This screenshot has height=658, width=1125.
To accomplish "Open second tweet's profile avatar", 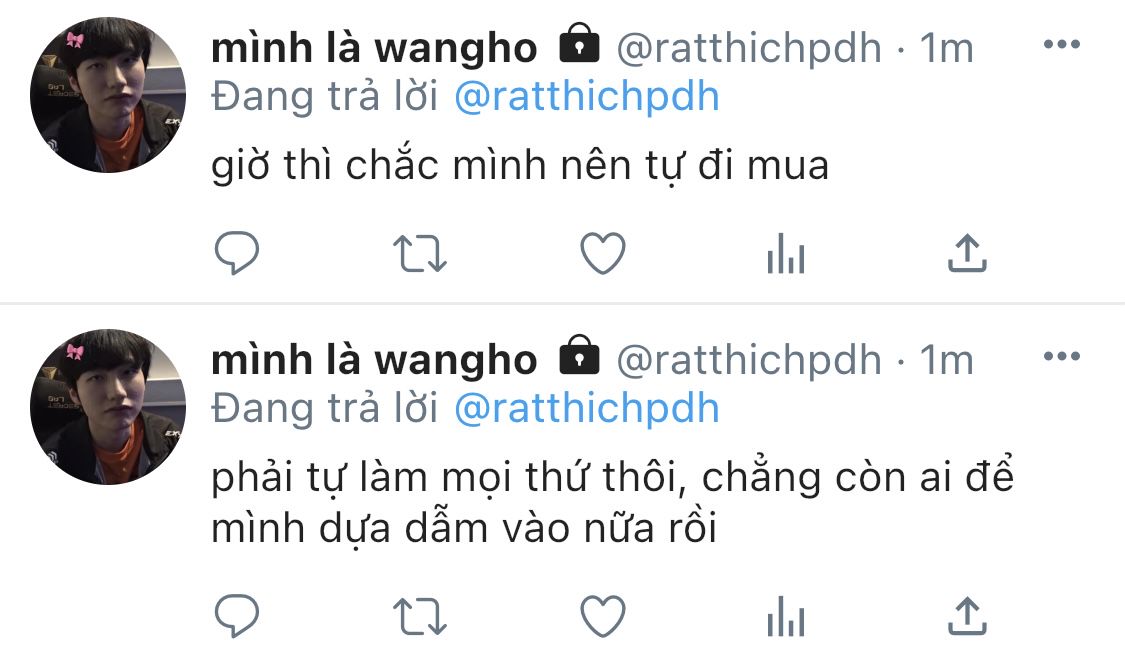I will [x=108, y=407].
